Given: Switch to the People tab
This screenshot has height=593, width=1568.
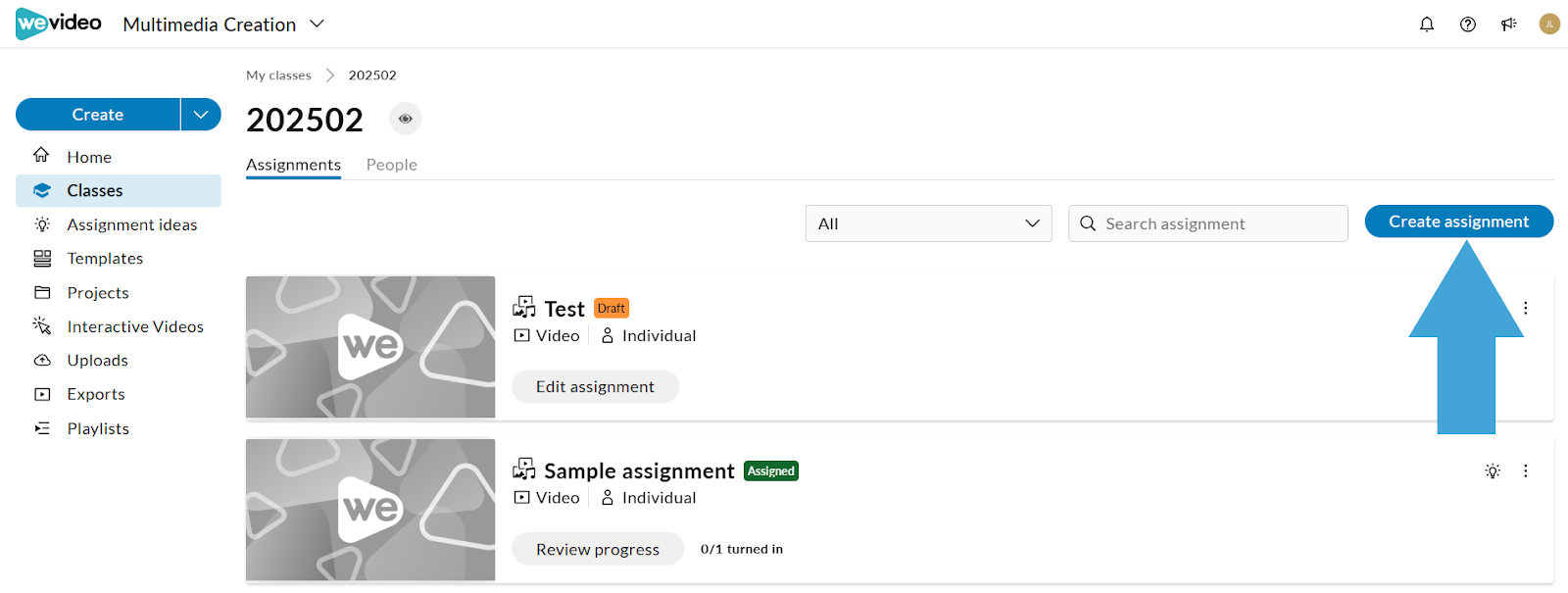Looking at the screenshot, I should [392, 165].
